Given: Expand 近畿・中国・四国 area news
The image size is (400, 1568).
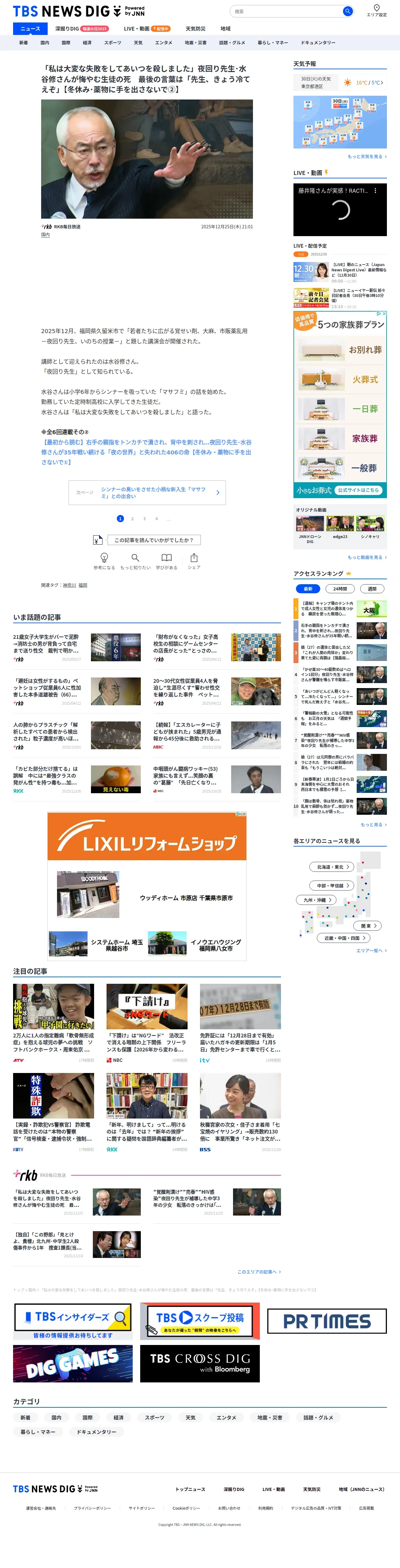Looking at the screenshot, I should coord(344,938).
